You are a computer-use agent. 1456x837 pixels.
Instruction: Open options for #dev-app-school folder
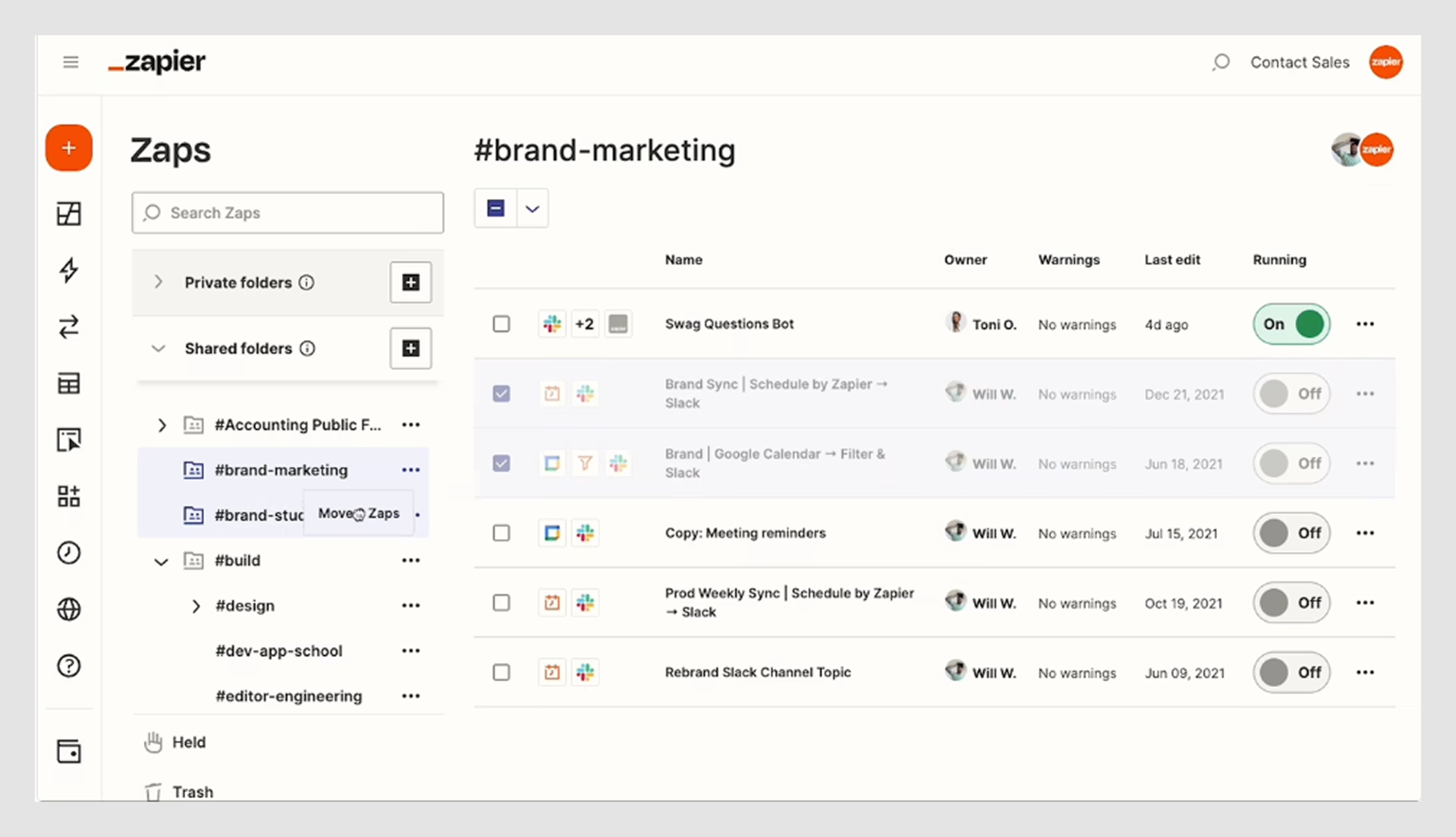(x=411, y=651)
